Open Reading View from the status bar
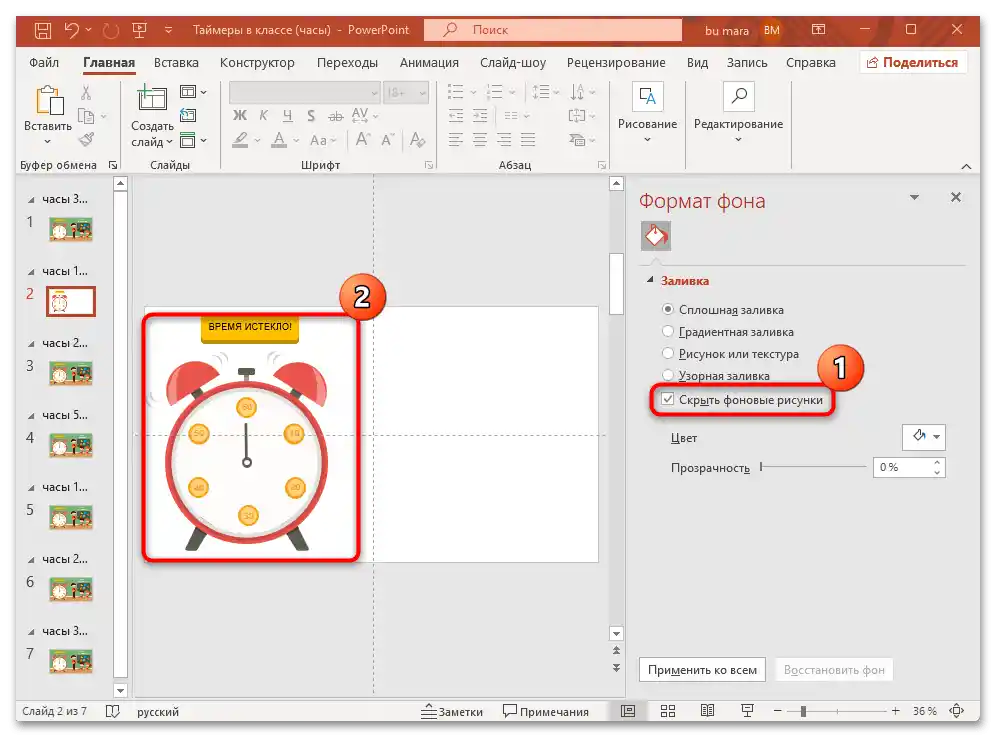The image size is (996, 737). (x=708, y=711)
